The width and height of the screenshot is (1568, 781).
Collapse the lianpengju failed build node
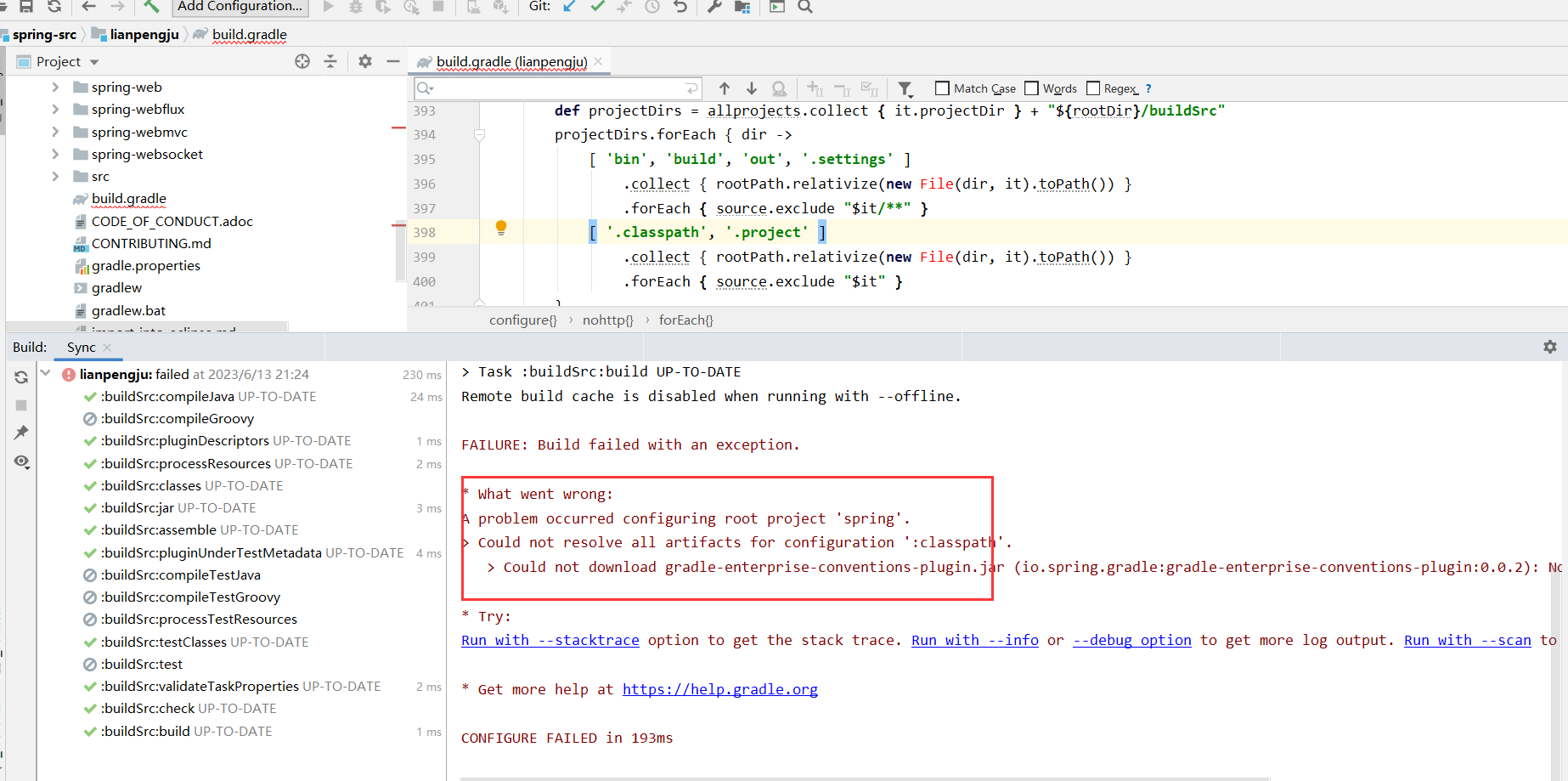[x=46, y=373]
